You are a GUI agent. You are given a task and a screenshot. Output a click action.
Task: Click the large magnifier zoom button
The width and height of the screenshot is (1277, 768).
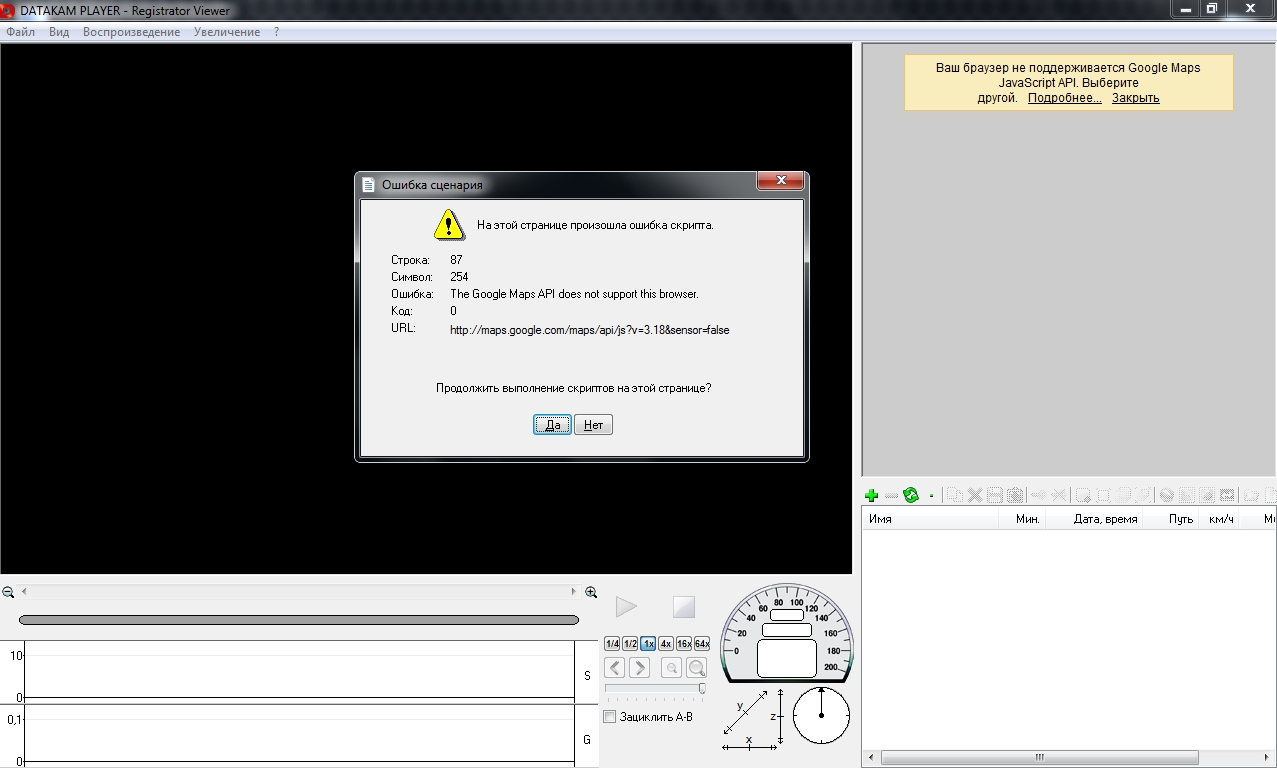pyautogui.click(x=696, y=668)
